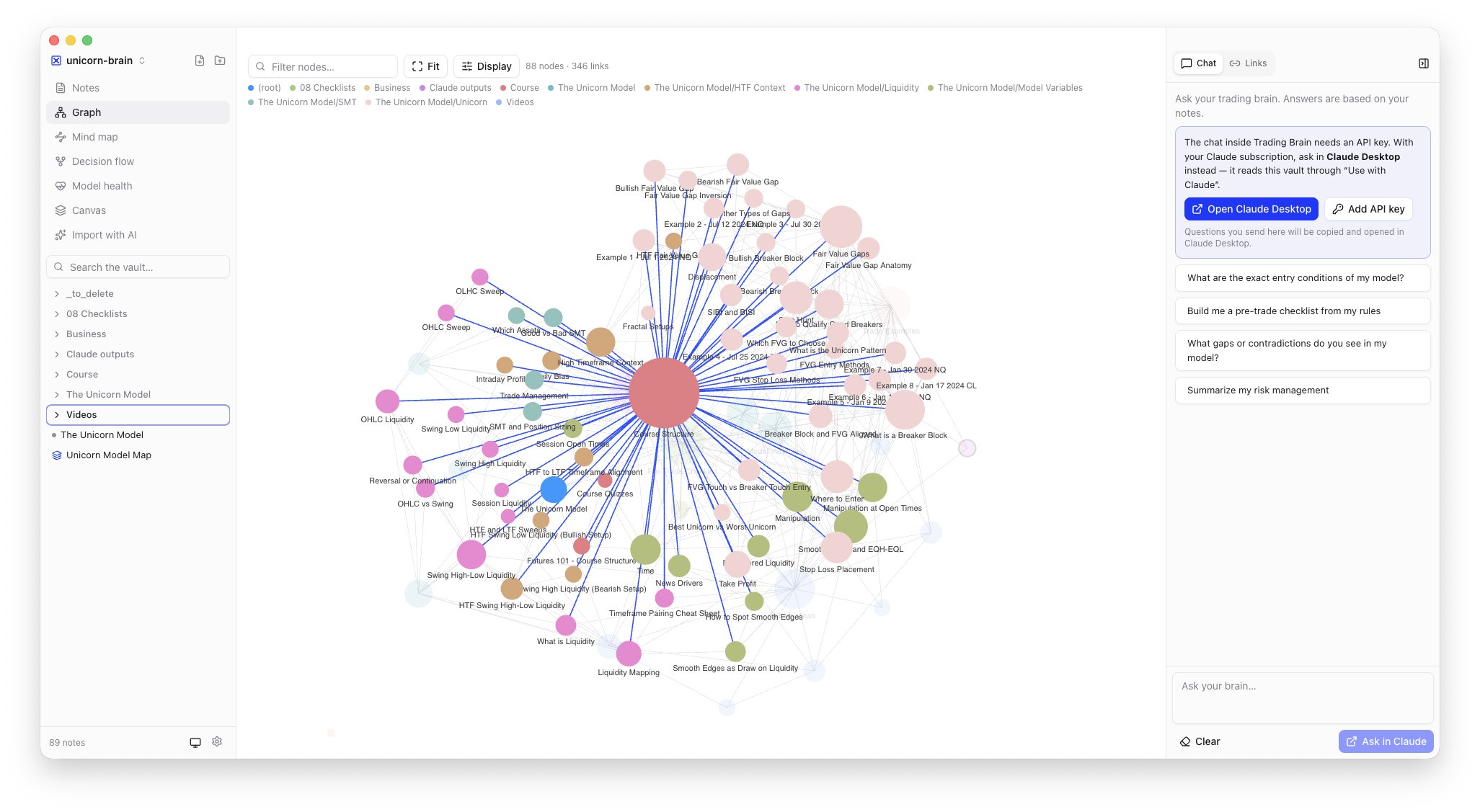This screenshot has width=1480, height=812.
Task: Expand the Videos folder
Action: pos(138,415)
